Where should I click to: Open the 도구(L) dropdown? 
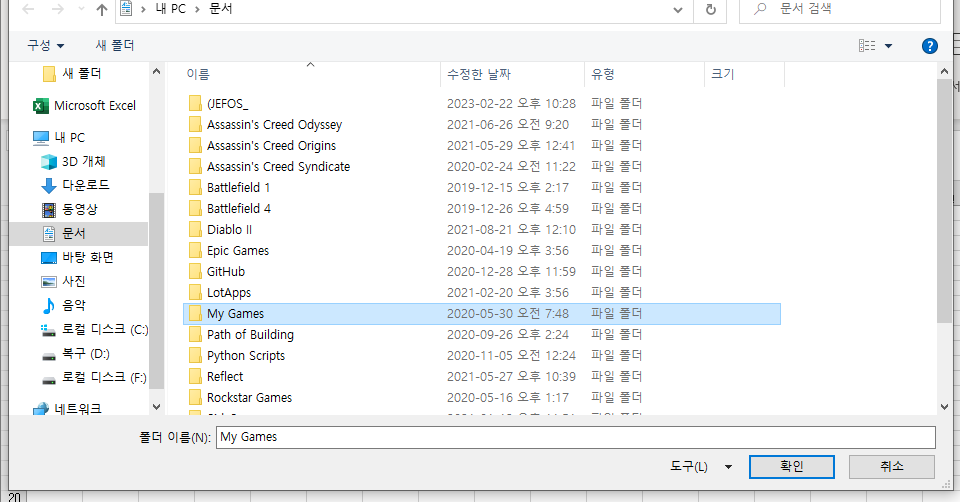pos(700,466)
